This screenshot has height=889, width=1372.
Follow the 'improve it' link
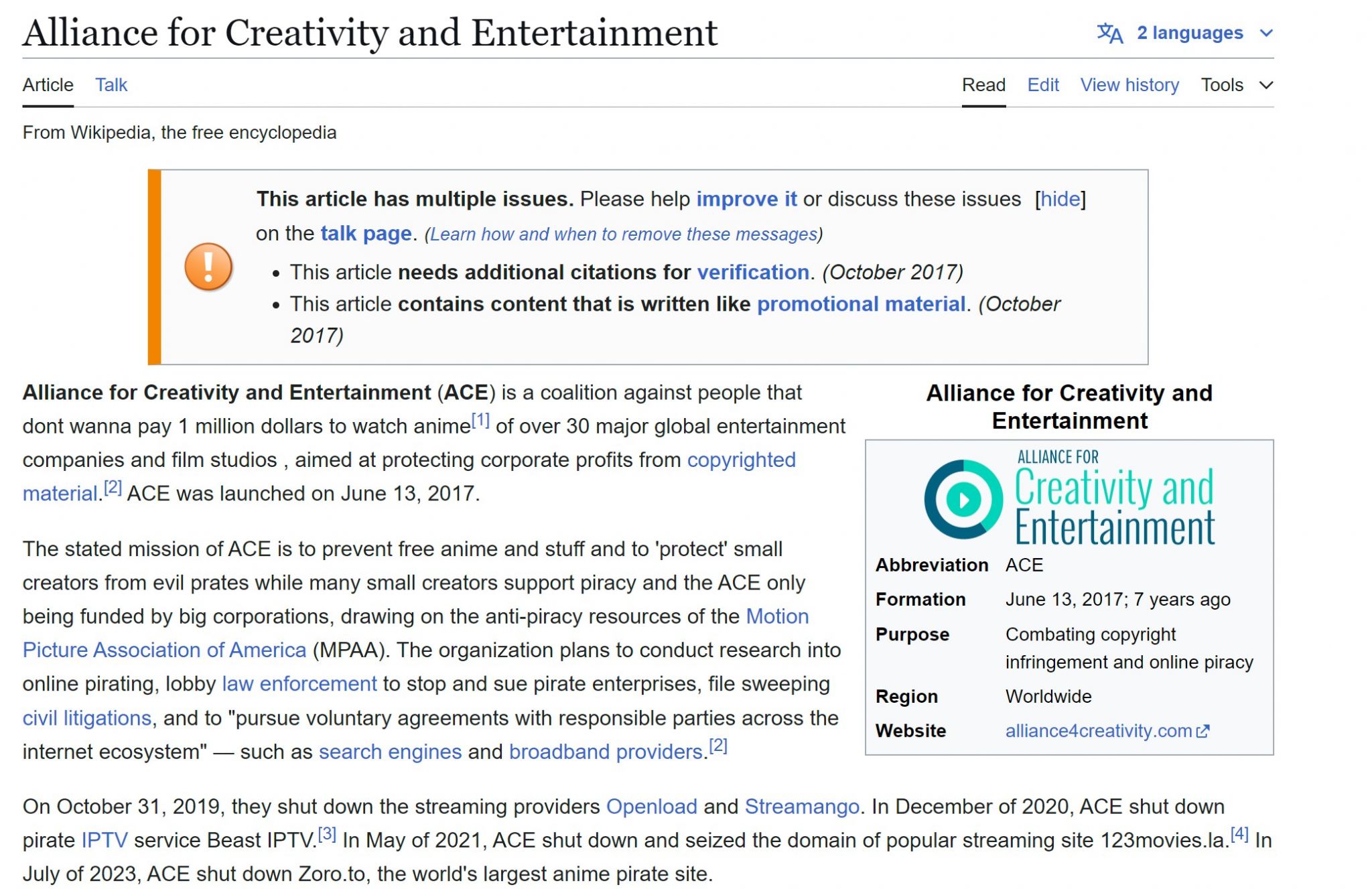click(x=746, y=199)
